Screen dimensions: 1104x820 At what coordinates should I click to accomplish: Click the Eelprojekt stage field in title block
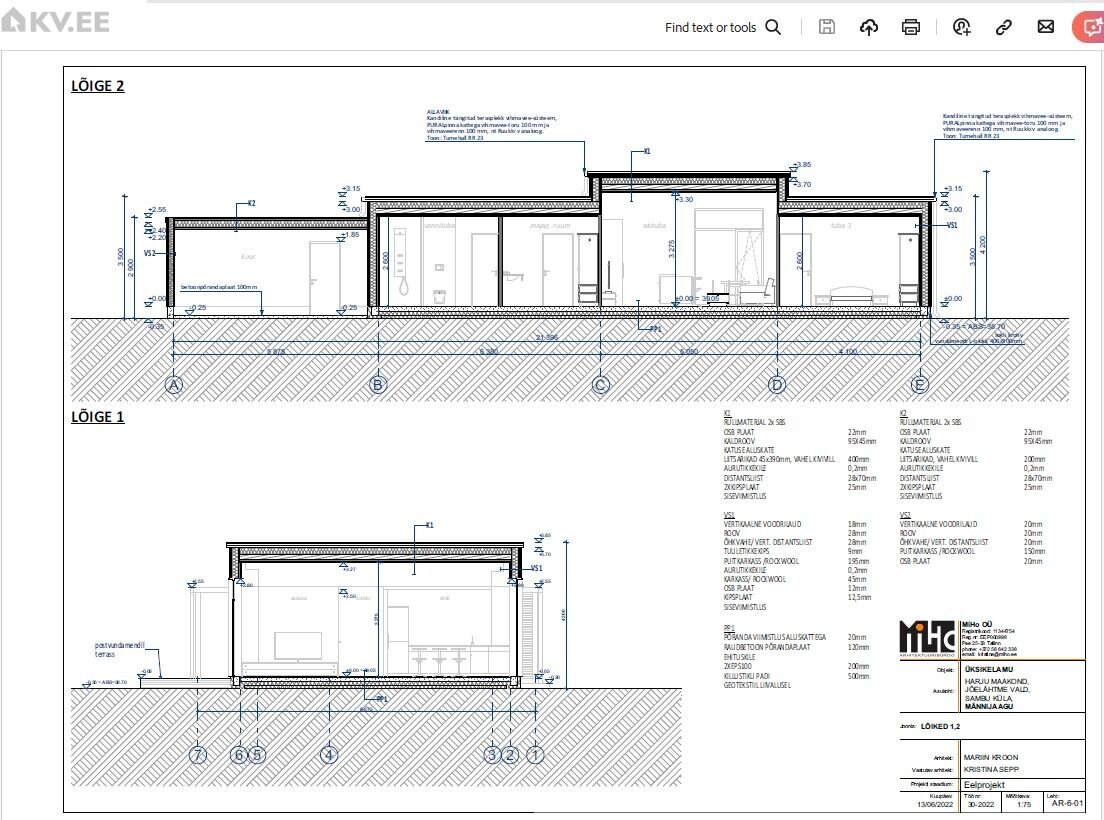(984, 786)
